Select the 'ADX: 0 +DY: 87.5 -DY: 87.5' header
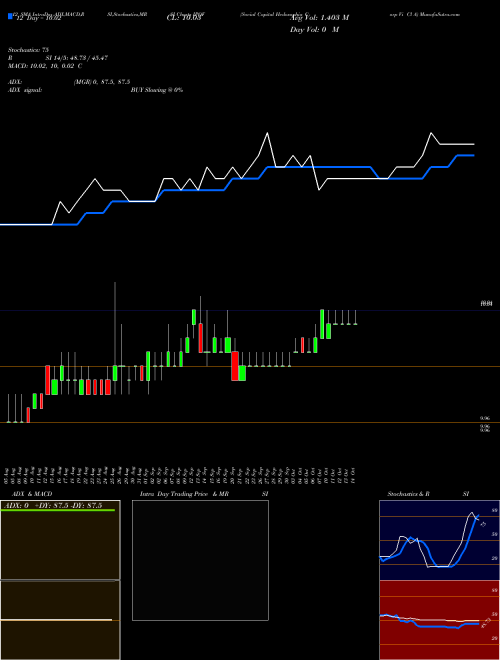 (53, 506)
